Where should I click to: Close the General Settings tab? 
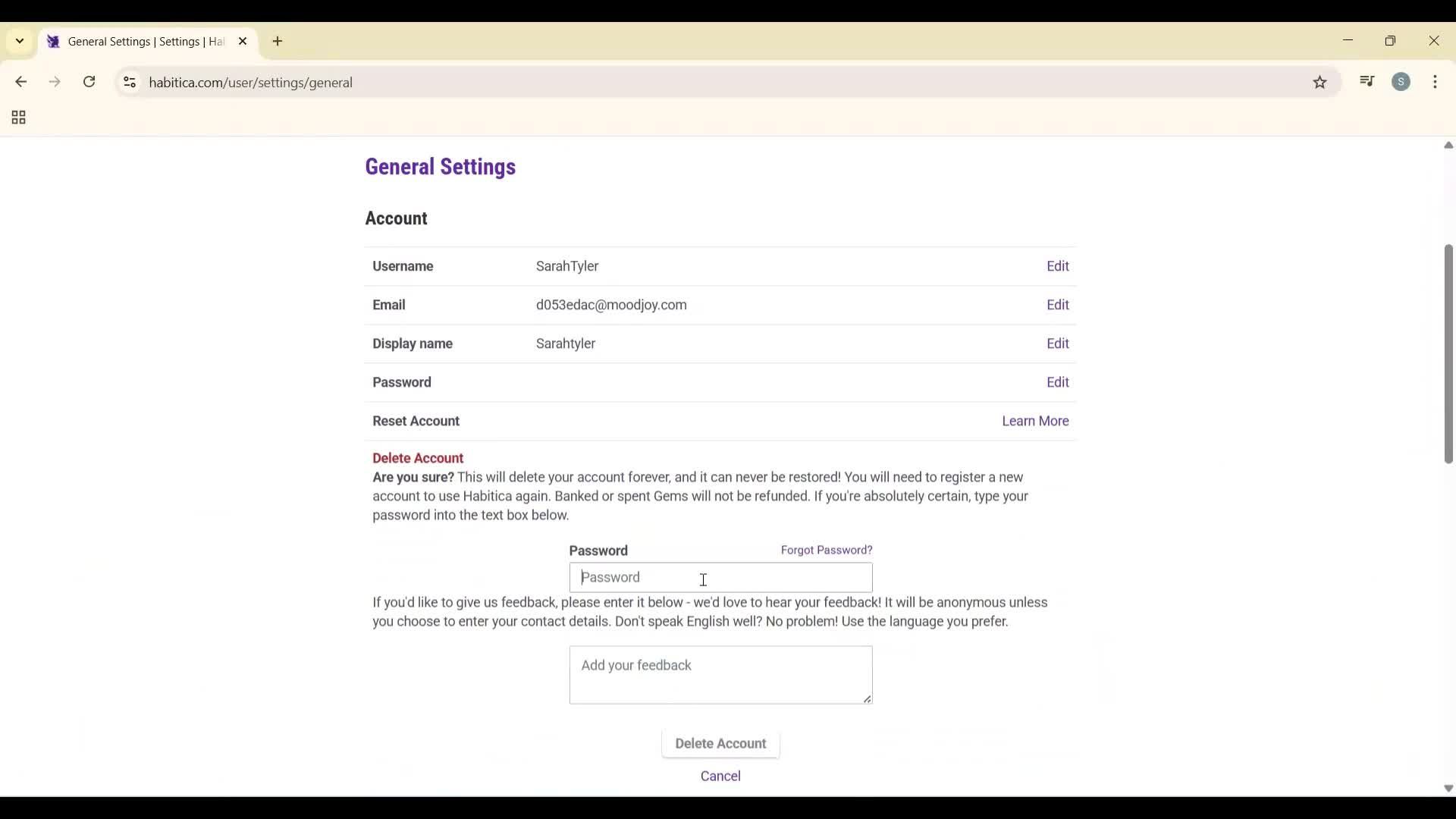click(x=243, y=42)
